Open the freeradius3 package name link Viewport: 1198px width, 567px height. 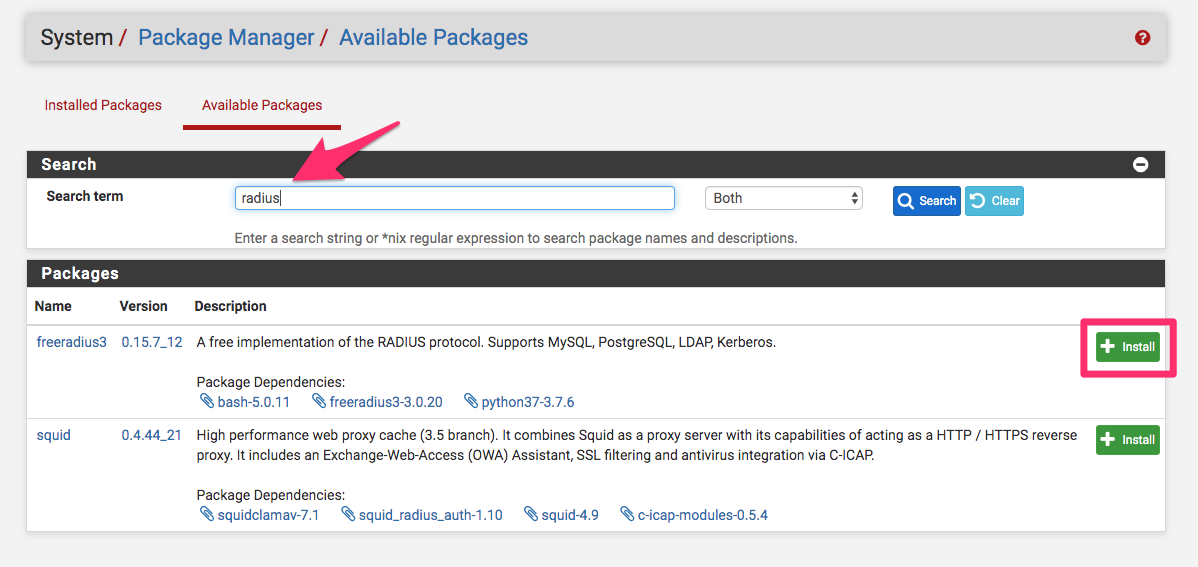tap(72, 342)
